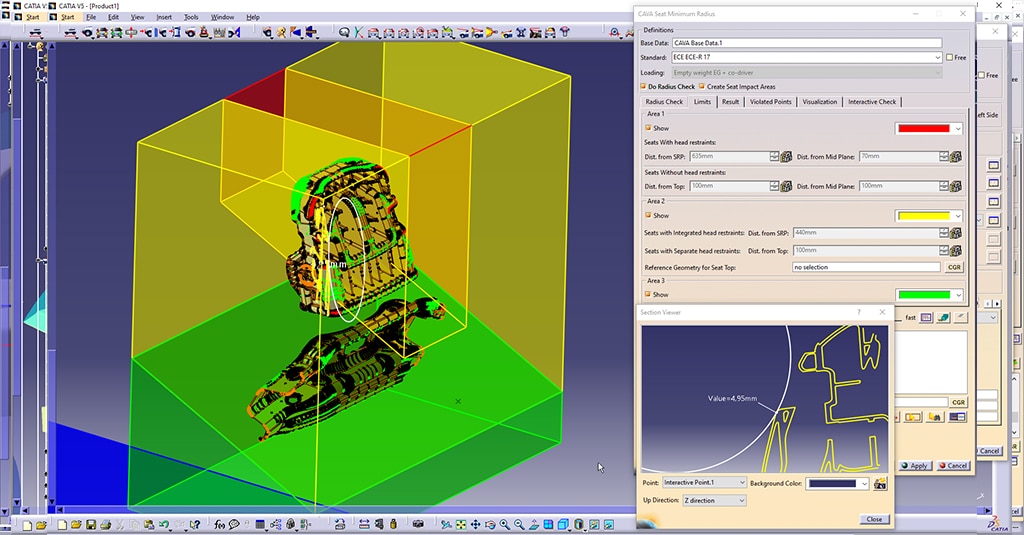Switch to the Interactive Check tab

[x=872, y=102]
